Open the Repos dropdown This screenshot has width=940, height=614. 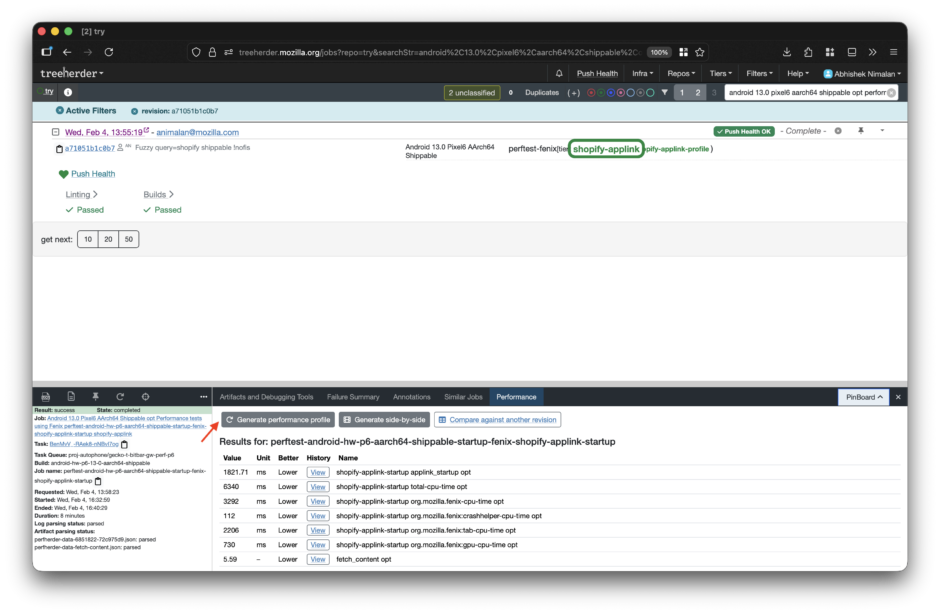click(x=680, y=72)
